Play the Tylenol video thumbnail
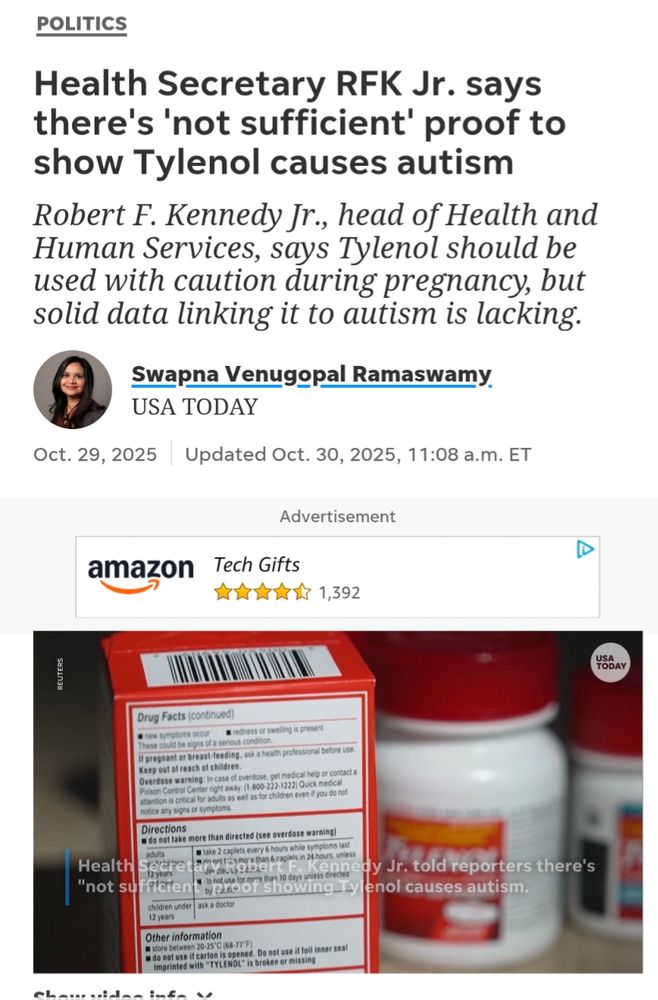The image size is (658, 1000). tap(338, 802)
